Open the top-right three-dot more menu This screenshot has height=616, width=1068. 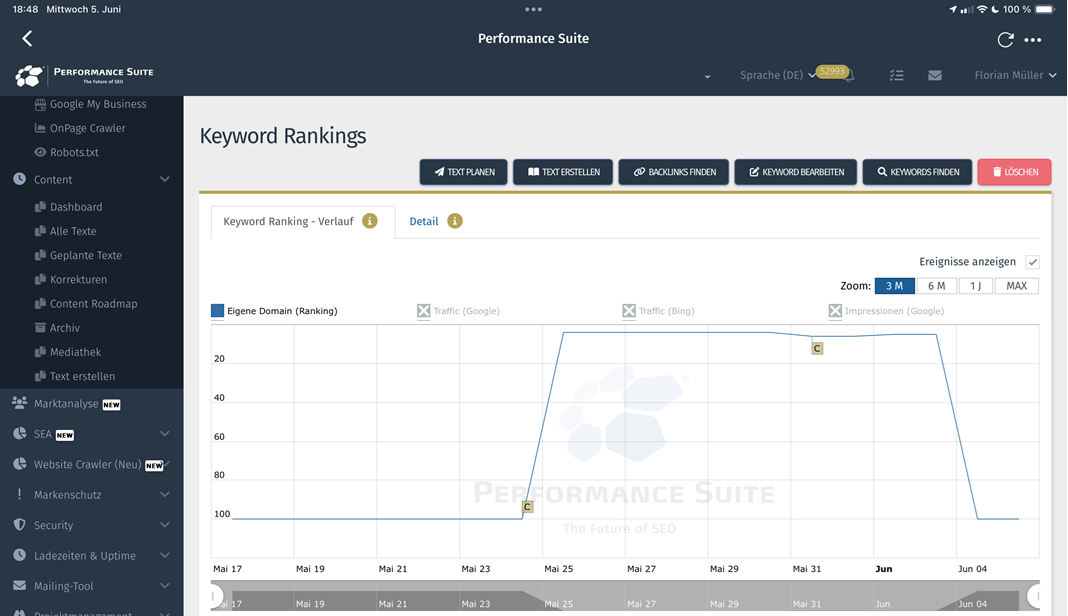pyautogui.click(x=1033, y=40)
